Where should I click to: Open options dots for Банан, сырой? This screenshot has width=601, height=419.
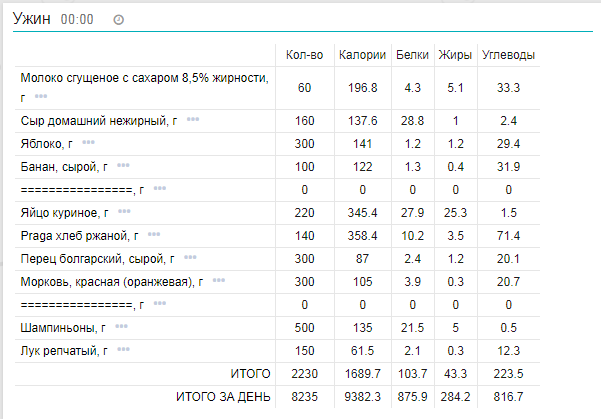(123, 166)
